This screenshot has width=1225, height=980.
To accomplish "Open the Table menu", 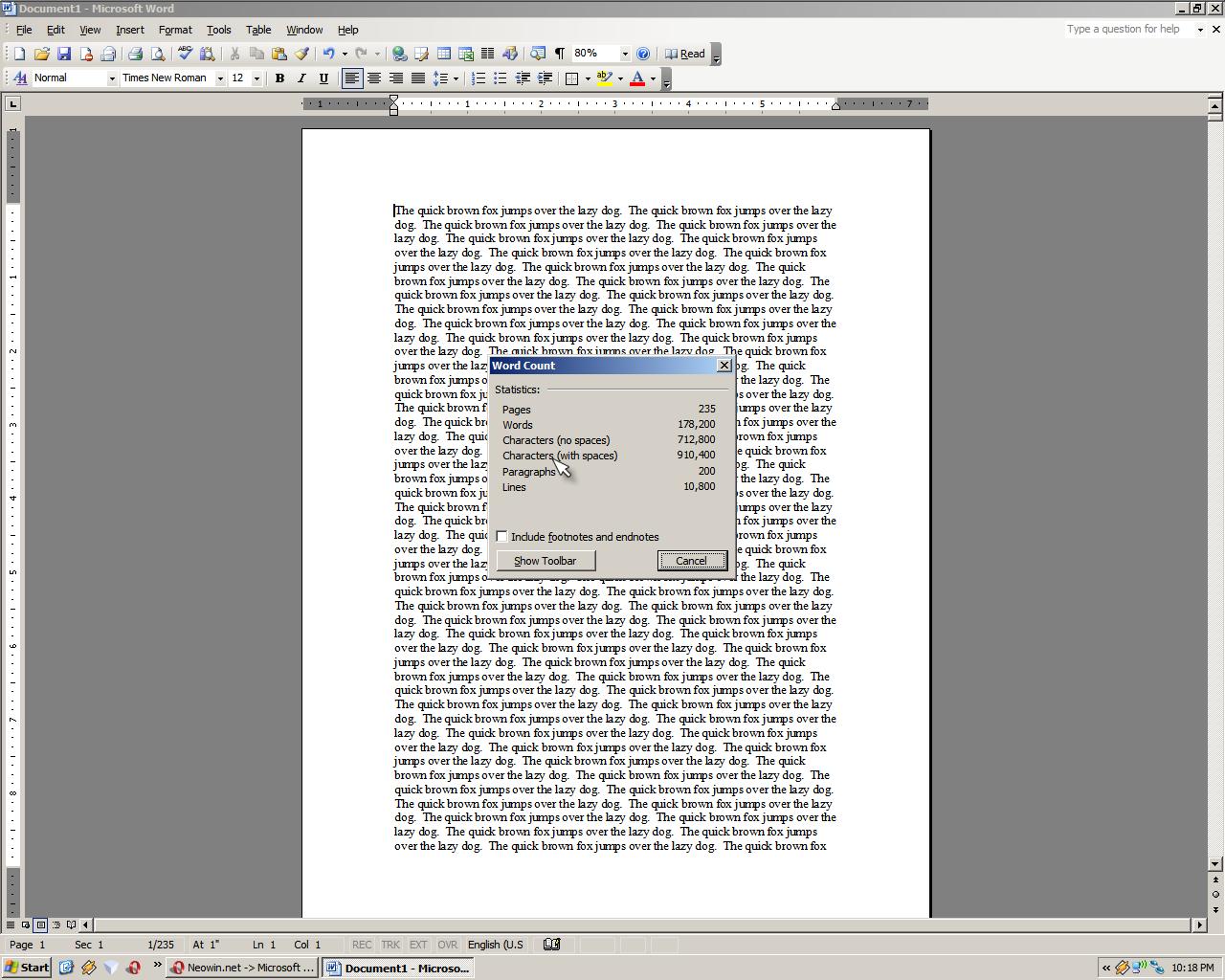I will click(x=257, y=30).
